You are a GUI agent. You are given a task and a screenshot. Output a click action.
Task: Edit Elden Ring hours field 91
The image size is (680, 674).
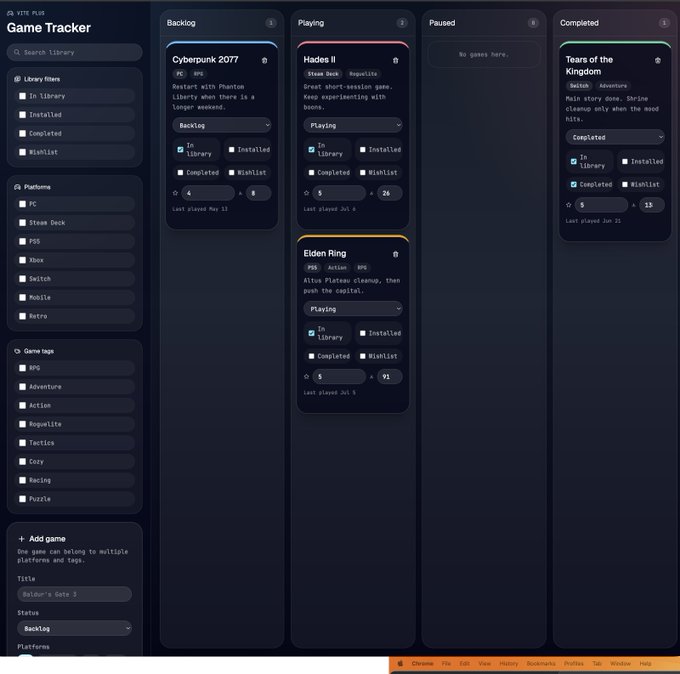(389, 376)
